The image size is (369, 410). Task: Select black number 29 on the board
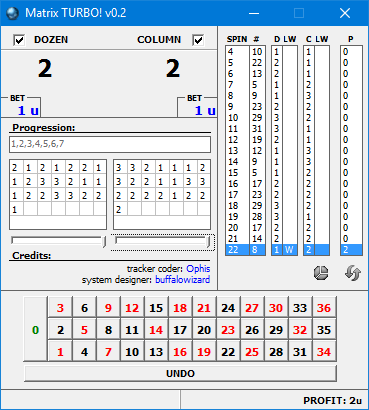pyautogui.click(x=276, y=330)
